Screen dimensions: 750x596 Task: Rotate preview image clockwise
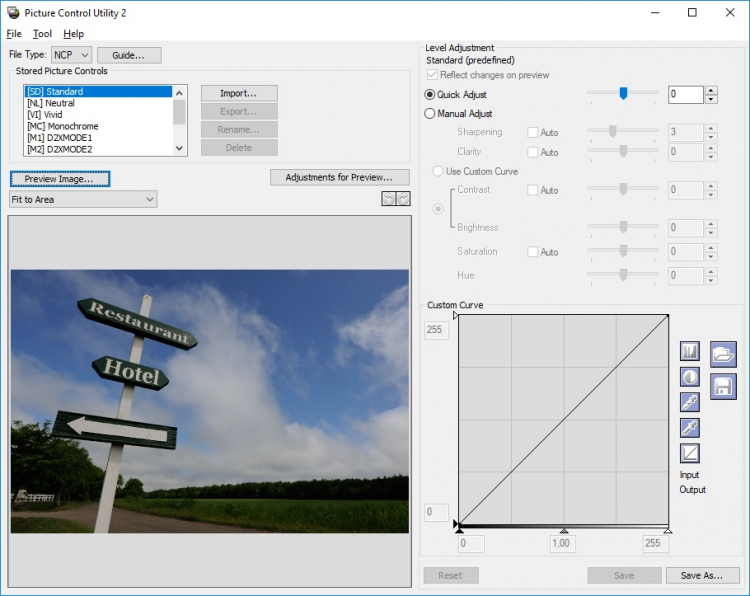pyautogui.click(x=403, y=199)
